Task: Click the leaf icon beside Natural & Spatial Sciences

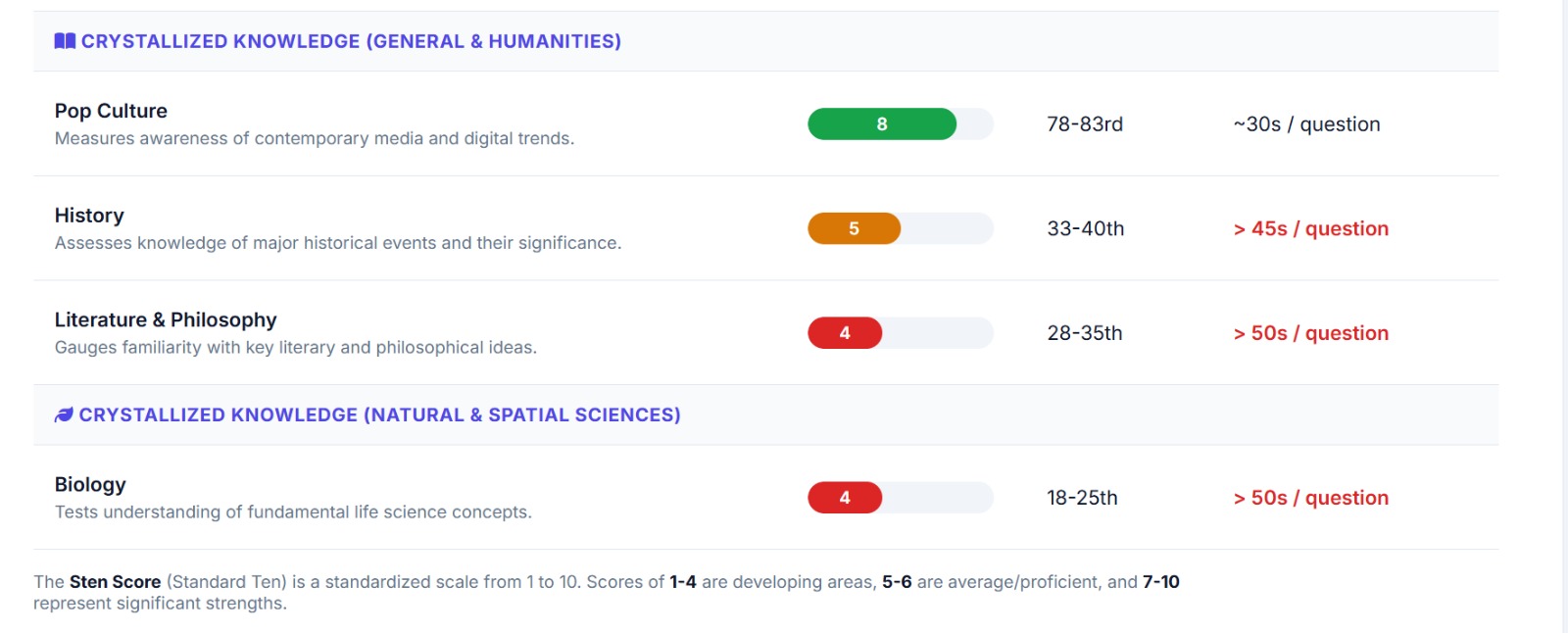Action: (64, 414)
